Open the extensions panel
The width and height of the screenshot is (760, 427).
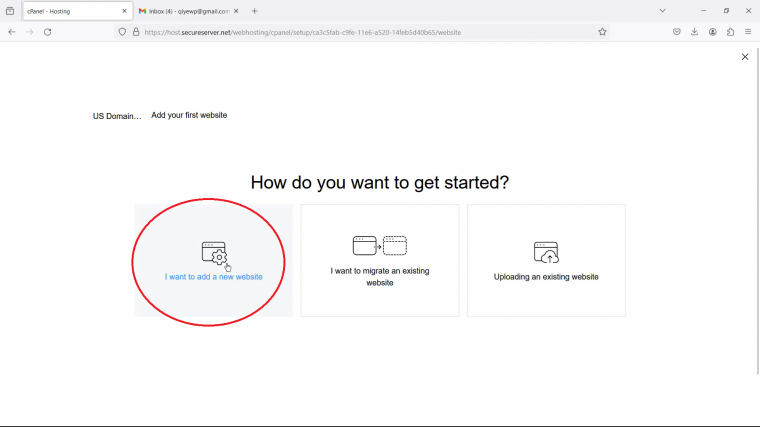[730, 32]
